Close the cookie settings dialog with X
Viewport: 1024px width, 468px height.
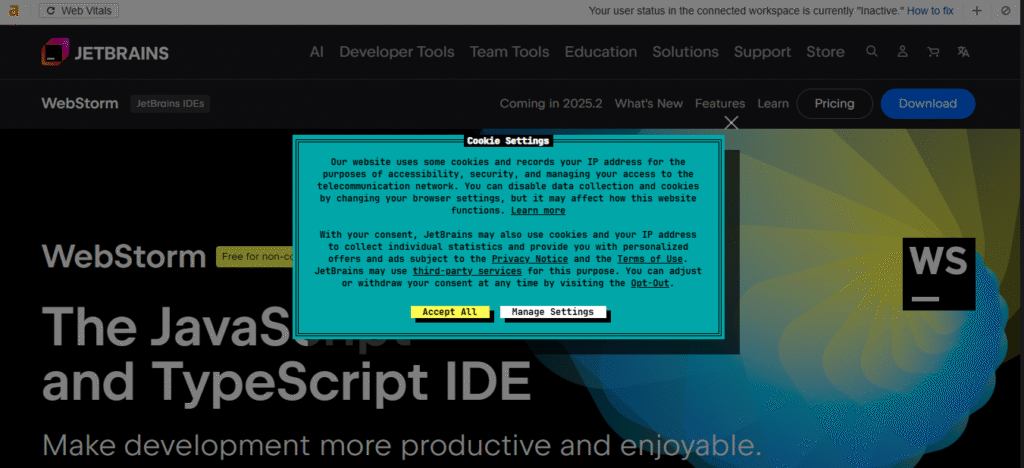coord(731,123)
